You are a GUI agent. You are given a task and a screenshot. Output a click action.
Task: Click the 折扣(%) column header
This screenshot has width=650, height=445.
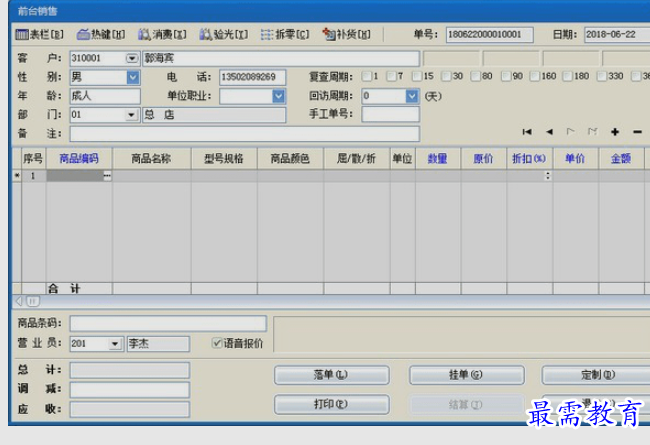(529, 158)
